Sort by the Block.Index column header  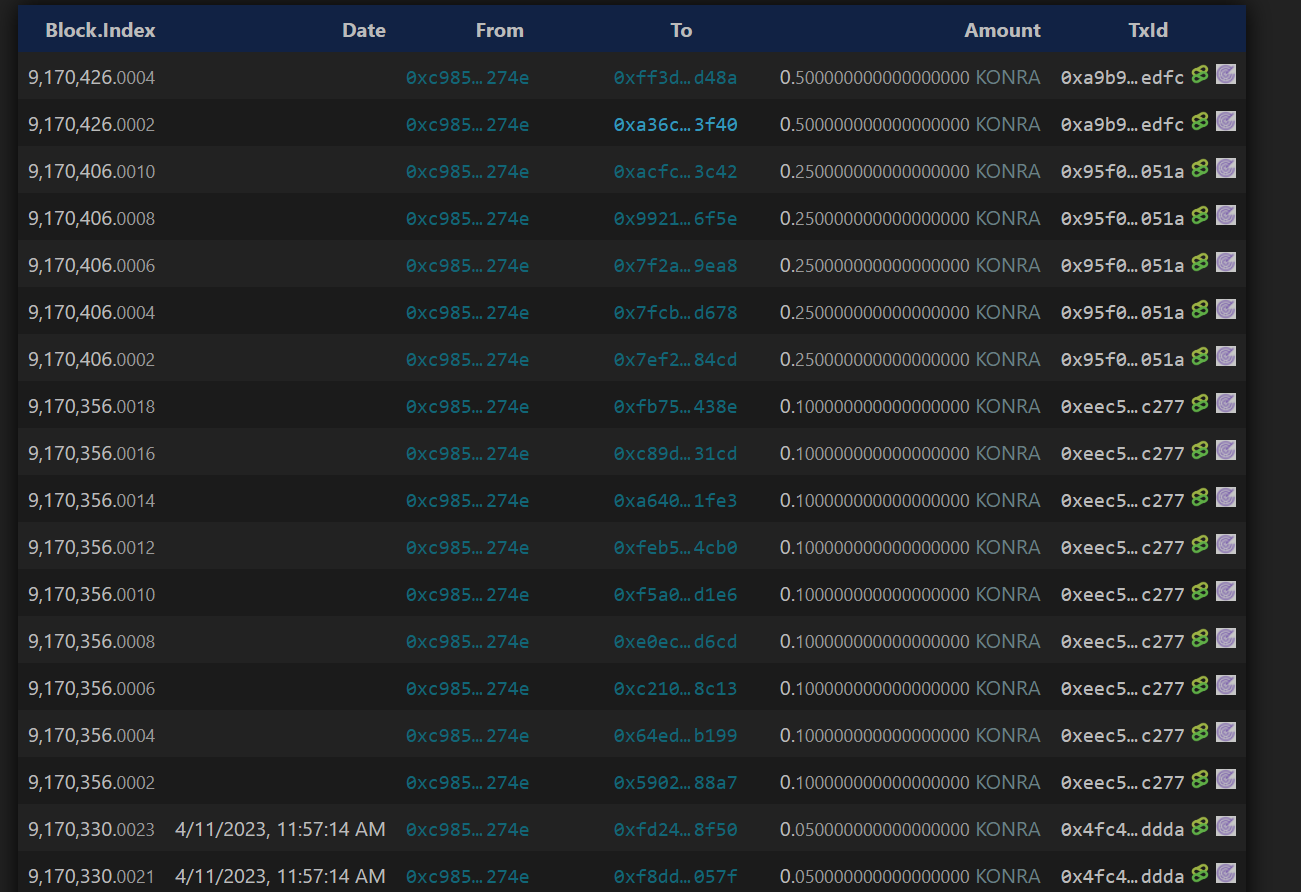tap(101, 30)
